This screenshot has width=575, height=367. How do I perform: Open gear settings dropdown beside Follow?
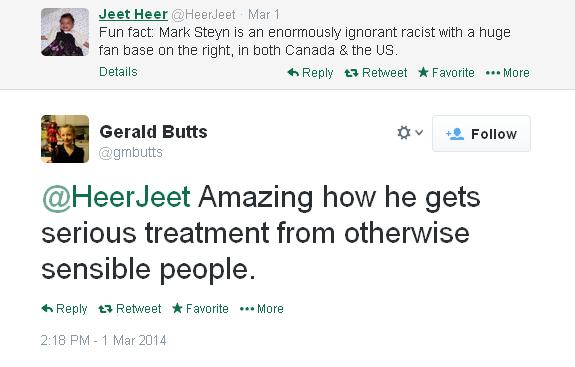click(410, 133)
